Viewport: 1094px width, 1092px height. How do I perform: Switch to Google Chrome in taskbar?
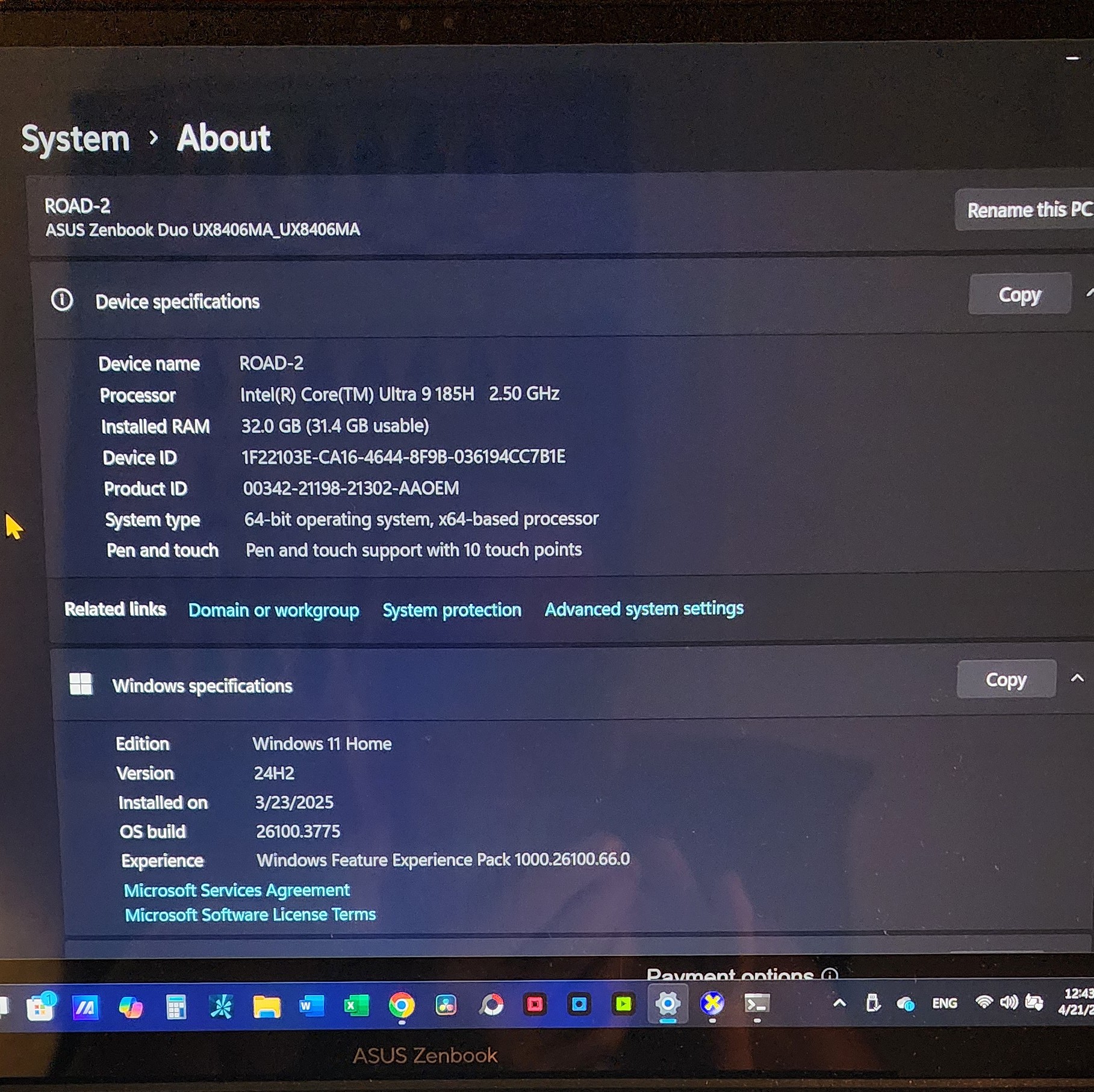402,1005
